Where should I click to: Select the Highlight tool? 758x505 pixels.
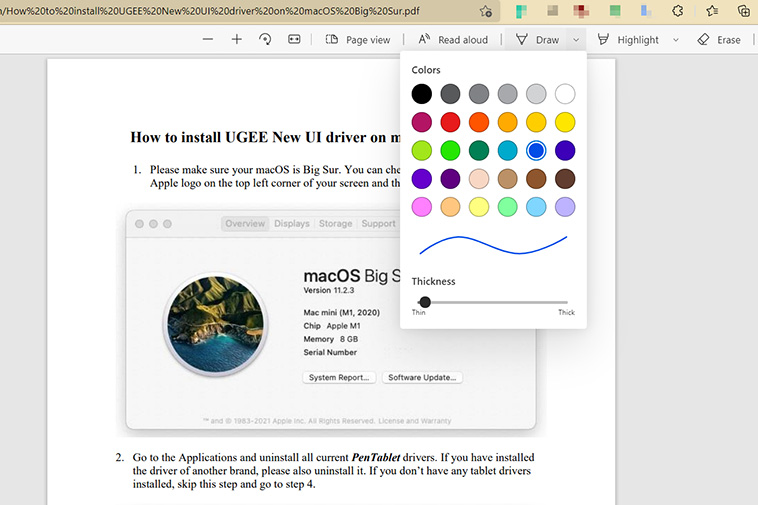pyautogui.click(x=628, y=40)
